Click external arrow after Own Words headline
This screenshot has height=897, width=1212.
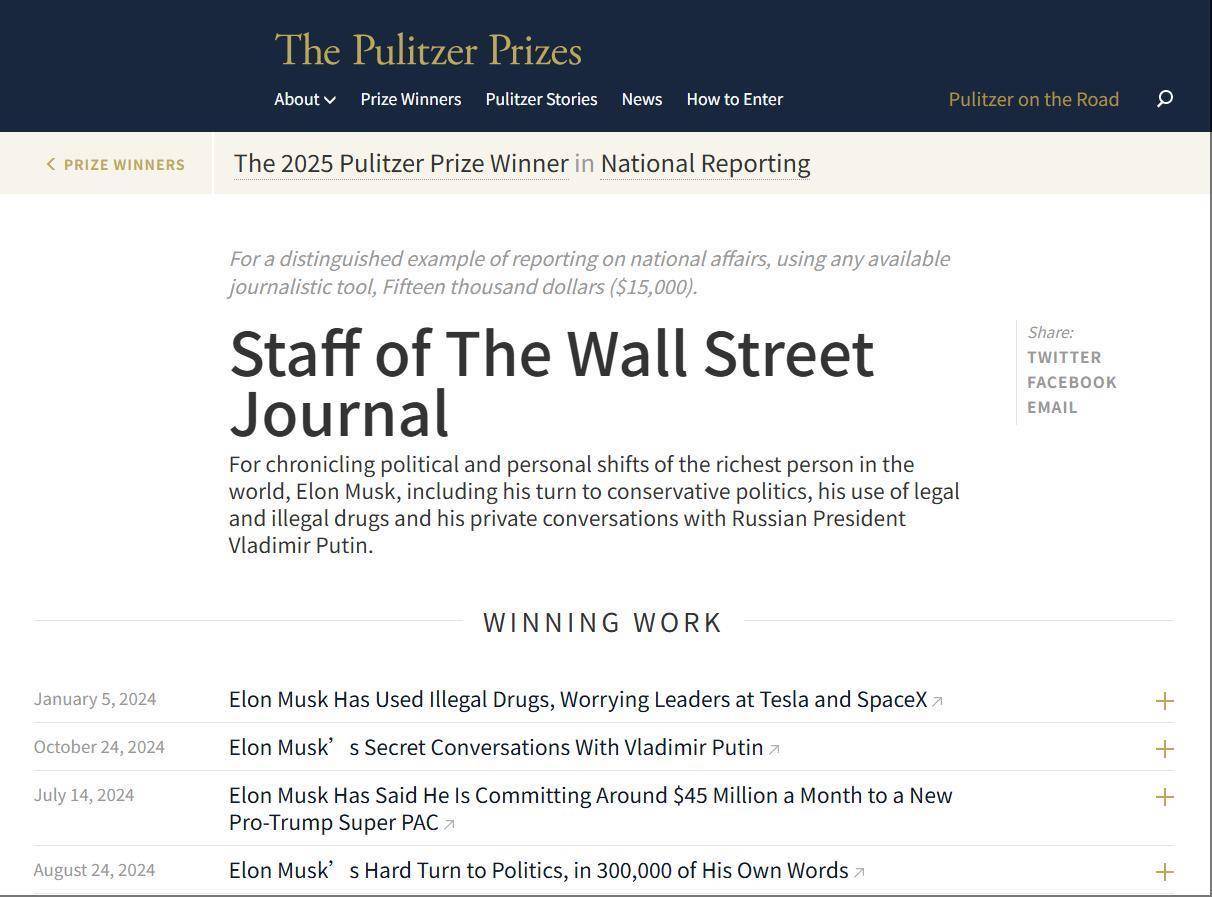[x=859, y=873]
